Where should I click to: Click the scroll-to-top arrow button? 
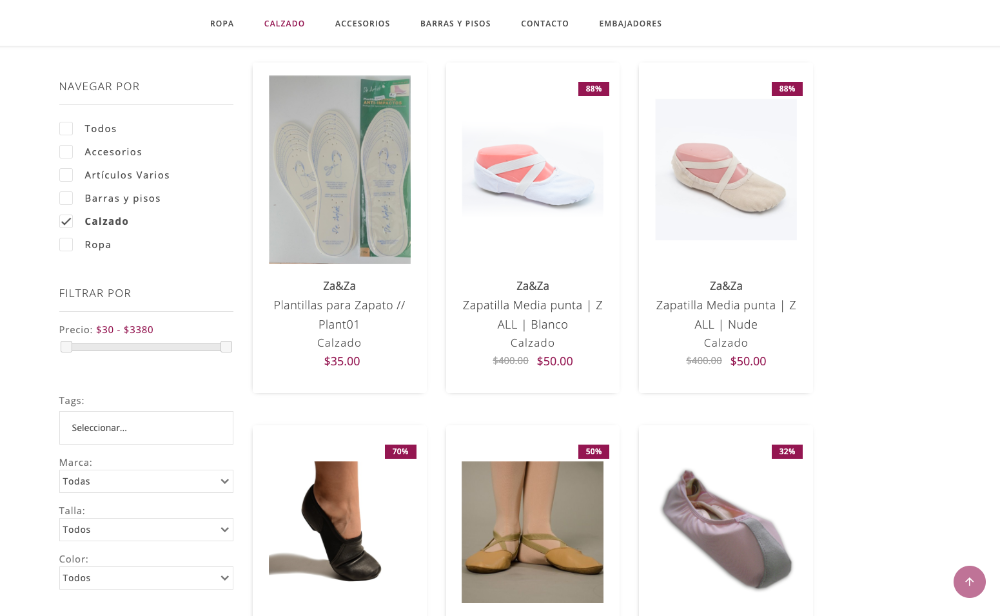pos(969,582)
